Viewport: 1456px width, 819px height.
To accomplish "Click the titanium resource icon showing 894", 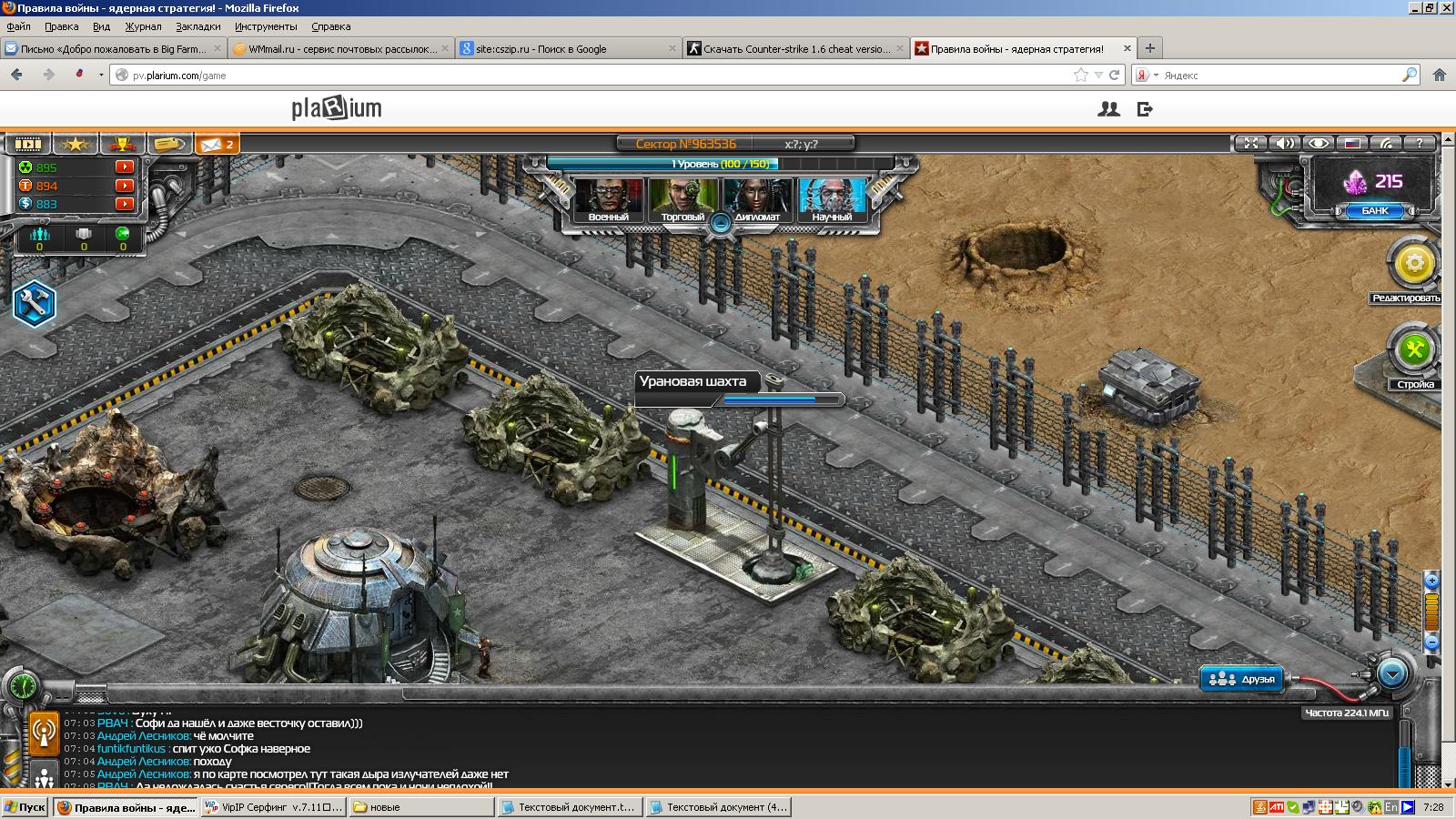I will click(x=25, y=186).
